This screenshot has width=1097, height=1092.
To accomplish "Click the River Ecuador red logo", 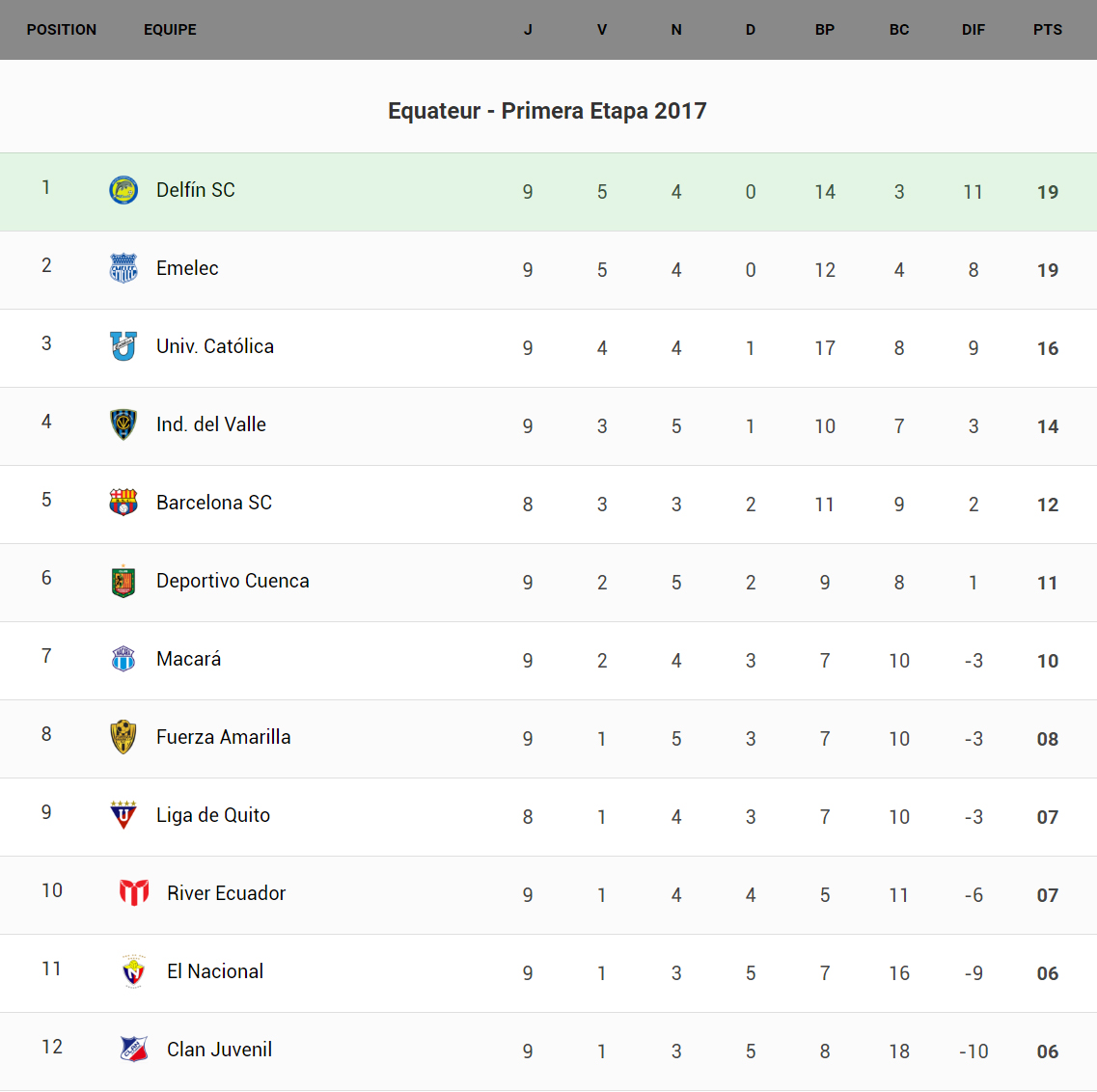I will point(134,893).
